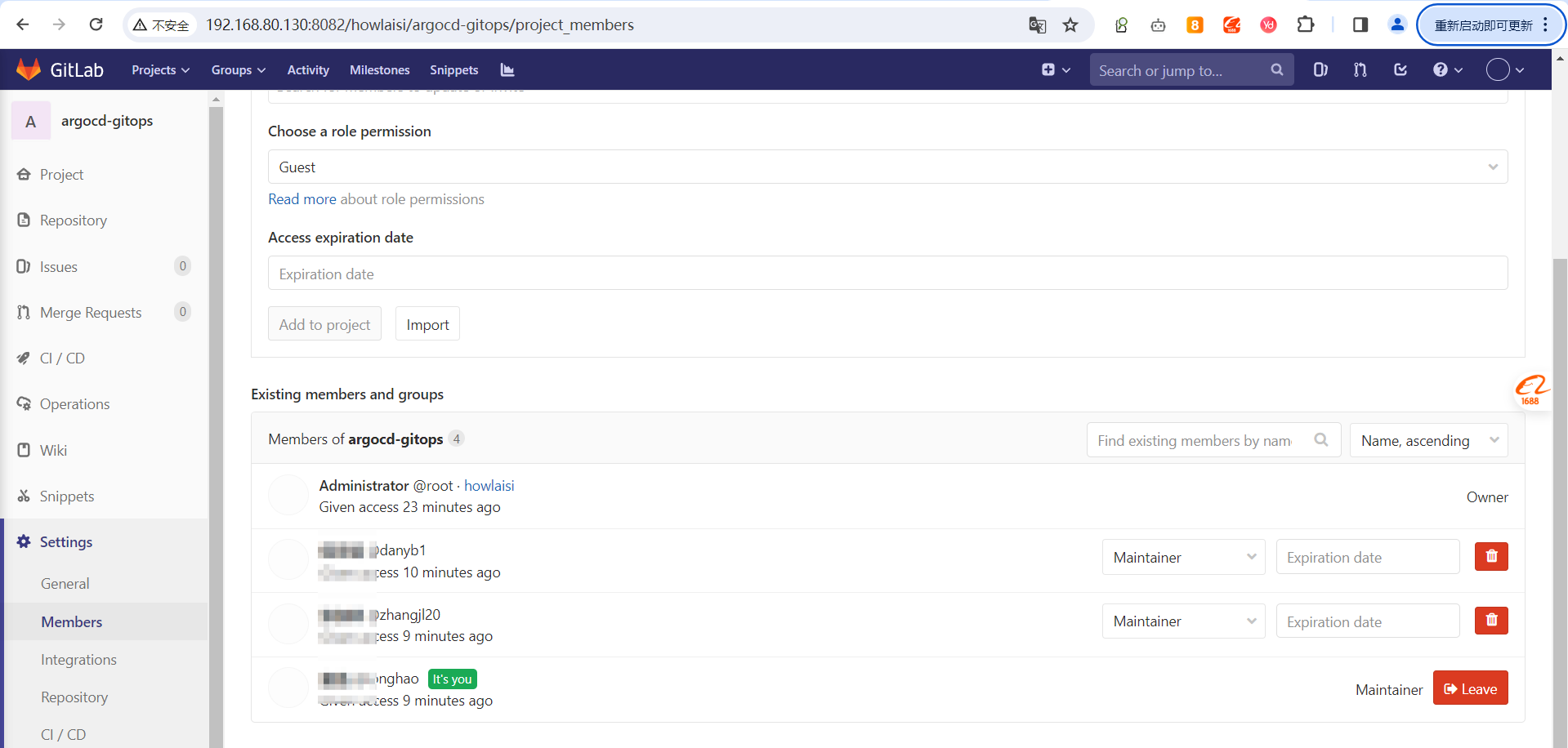Click the Import button
This screenshot has height=748, width=1568.
coord(427,325)
